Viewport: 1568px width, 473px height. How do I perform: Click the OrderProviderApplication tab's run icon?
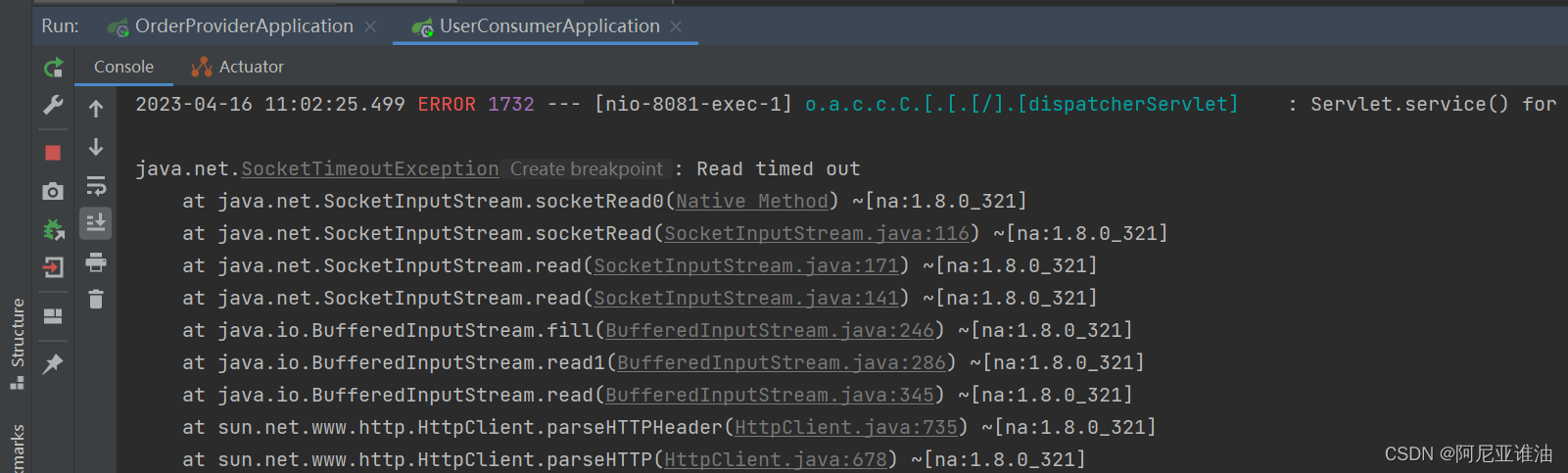point(118,27)
